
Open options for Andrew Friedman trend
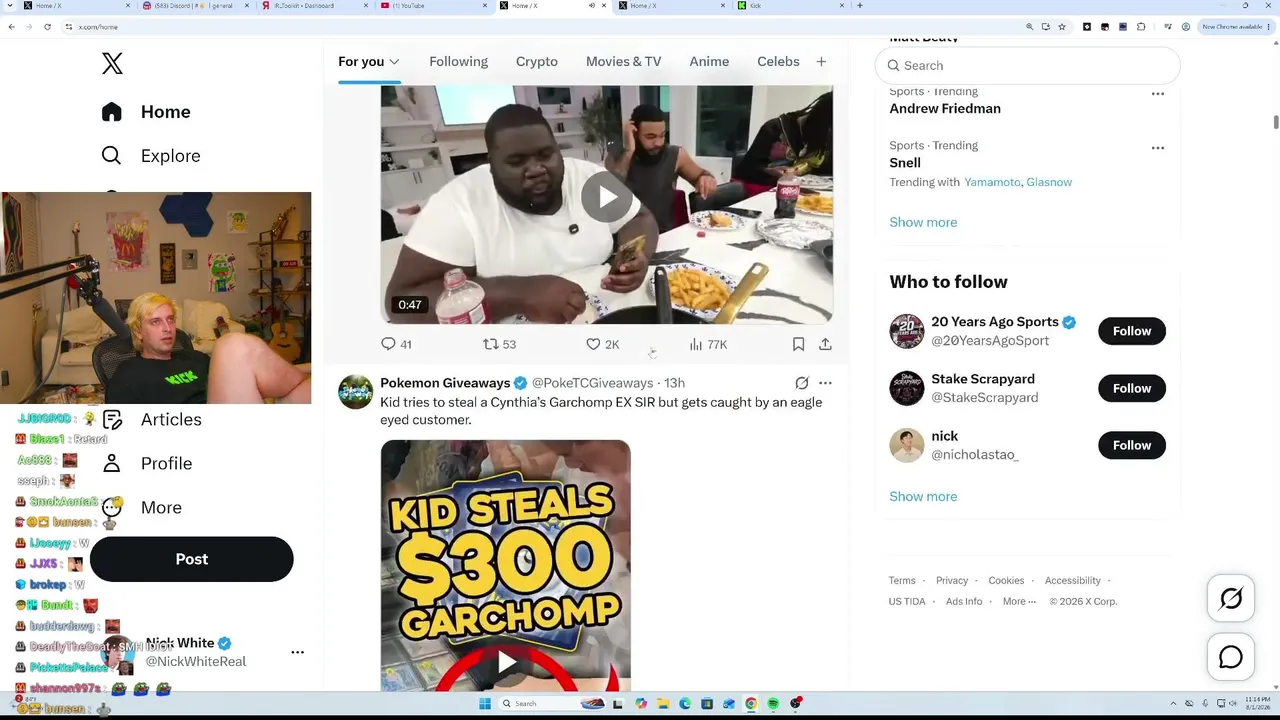(x=1158, y=93)
